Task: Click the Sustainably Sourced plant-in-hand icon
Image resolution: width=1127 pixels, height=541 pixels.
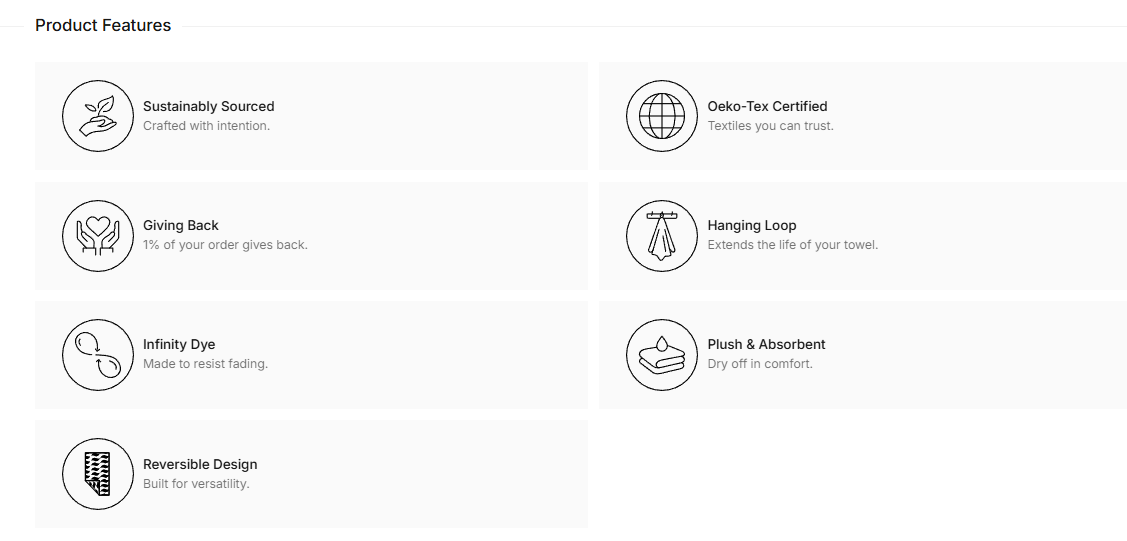Action: (98, 116)
